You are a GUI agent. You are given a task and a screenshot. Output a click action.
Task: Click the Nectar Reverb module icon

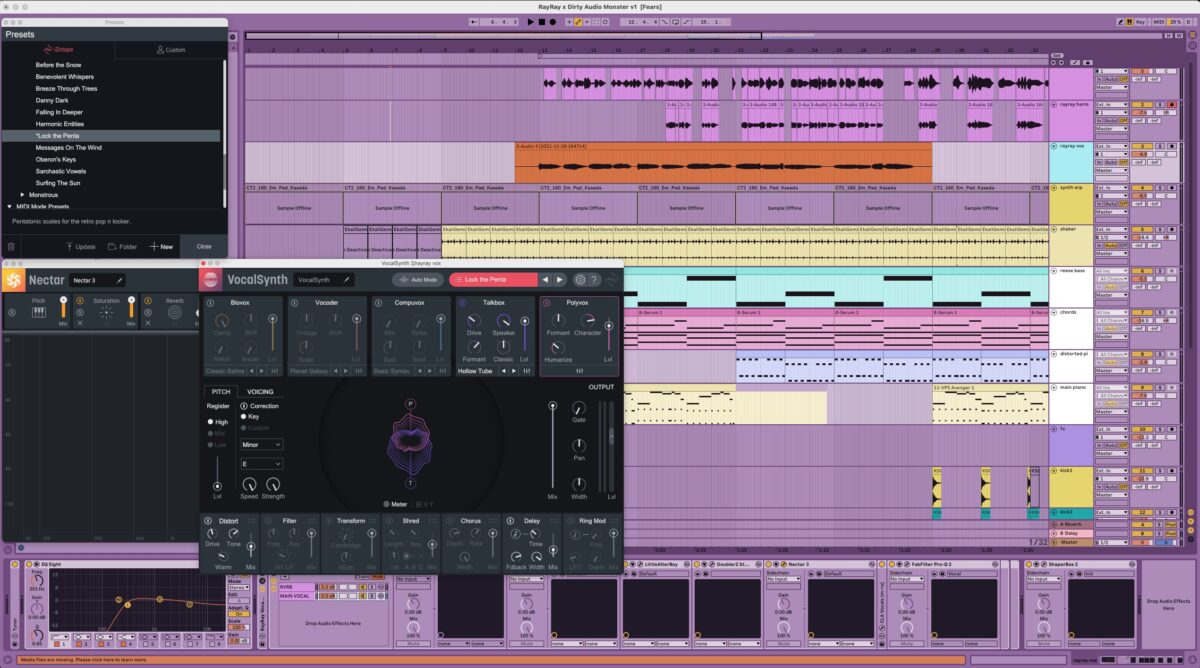tap(174, 313)
